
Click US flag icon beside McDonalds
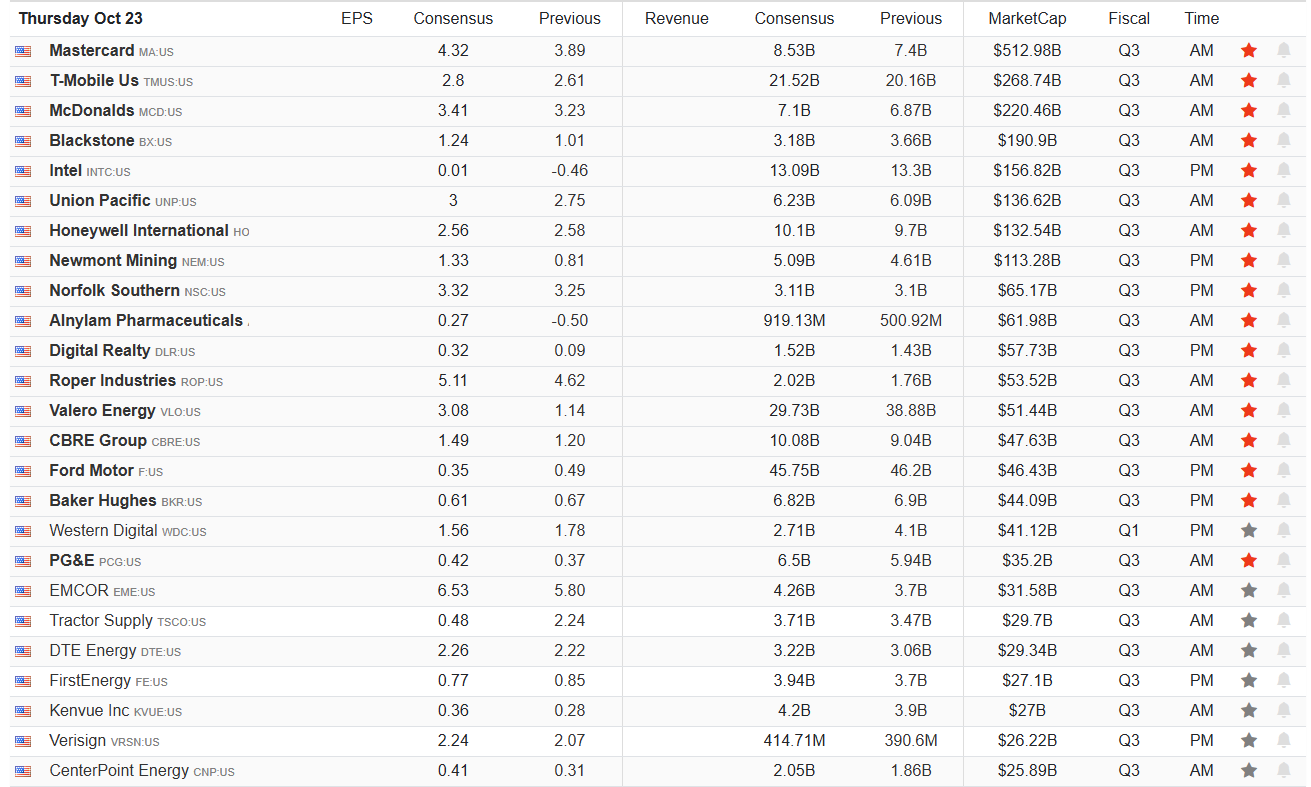[23, 111]
